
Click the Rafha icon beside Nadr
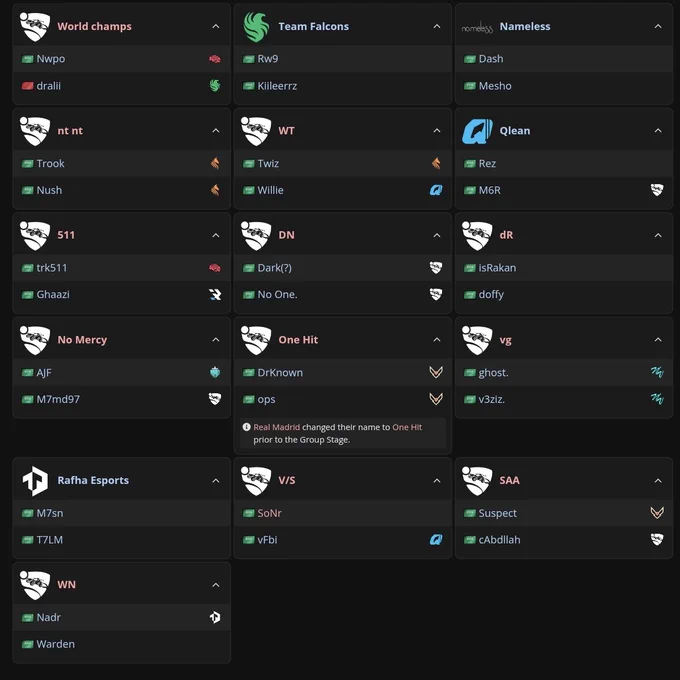215,617
